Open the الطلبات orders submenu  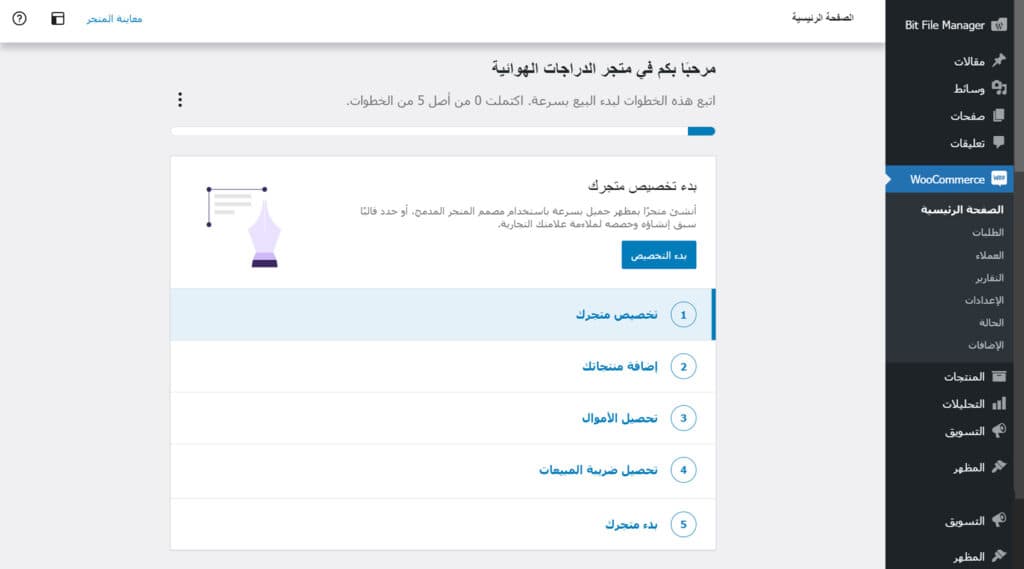coord(987,233)
